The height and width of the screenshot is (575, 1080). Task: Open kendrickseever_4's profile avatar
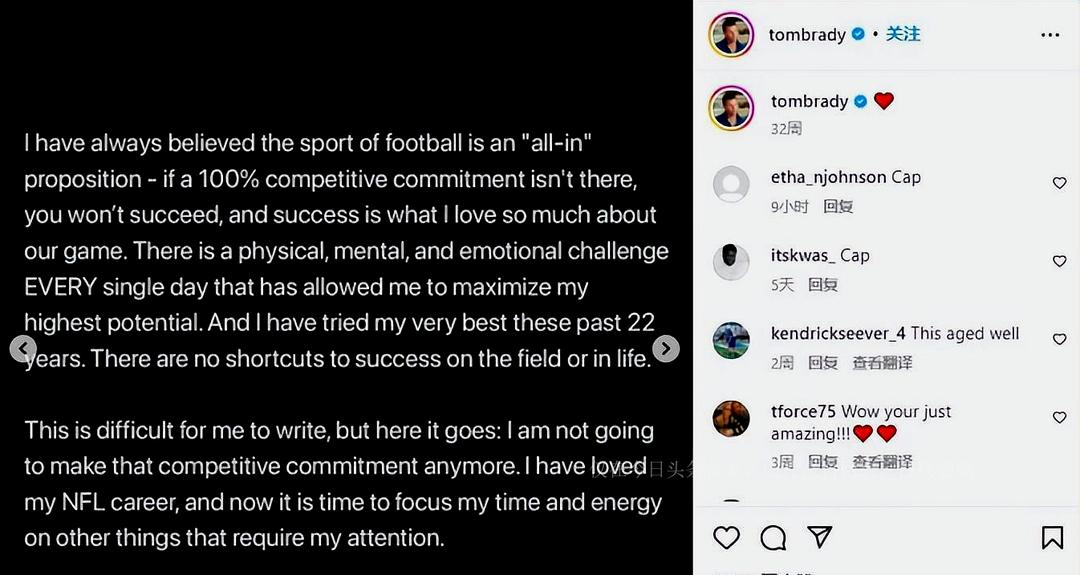(731, 341)
